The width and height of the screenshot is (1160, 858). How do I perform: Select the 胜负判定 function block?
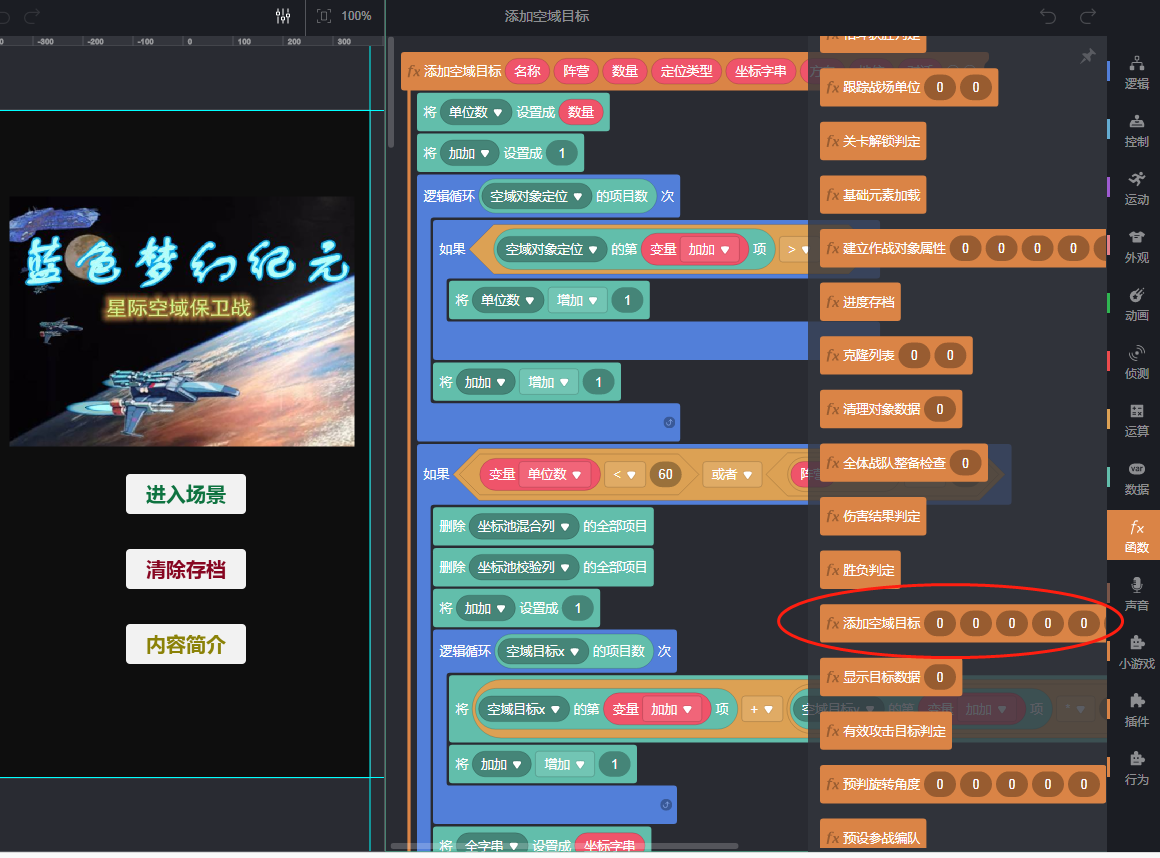860,570
